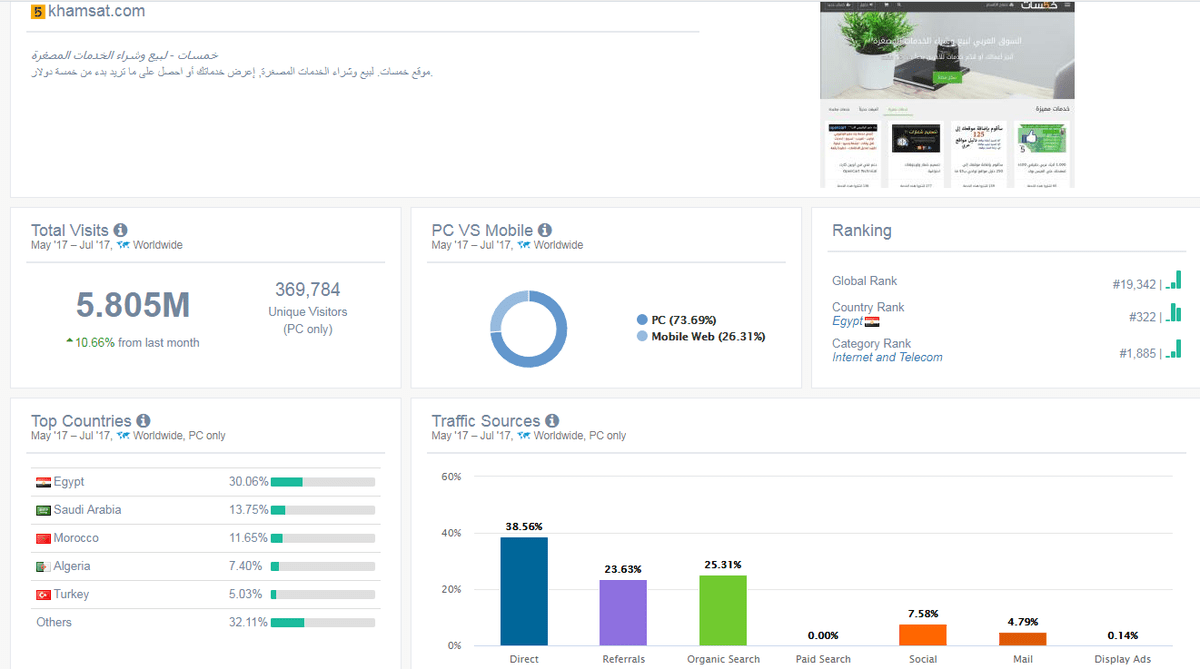Click the Traffic Sources info icon

pos(552,421)
